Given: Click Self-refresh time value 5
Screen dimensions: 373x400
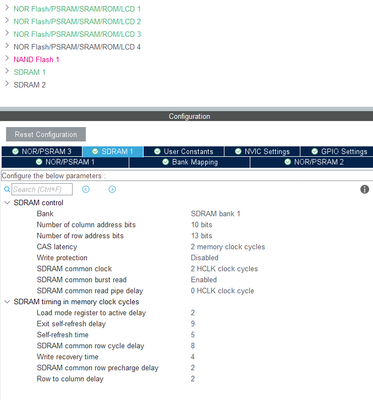Looking at the screenshot, I should tap(193, 335).
